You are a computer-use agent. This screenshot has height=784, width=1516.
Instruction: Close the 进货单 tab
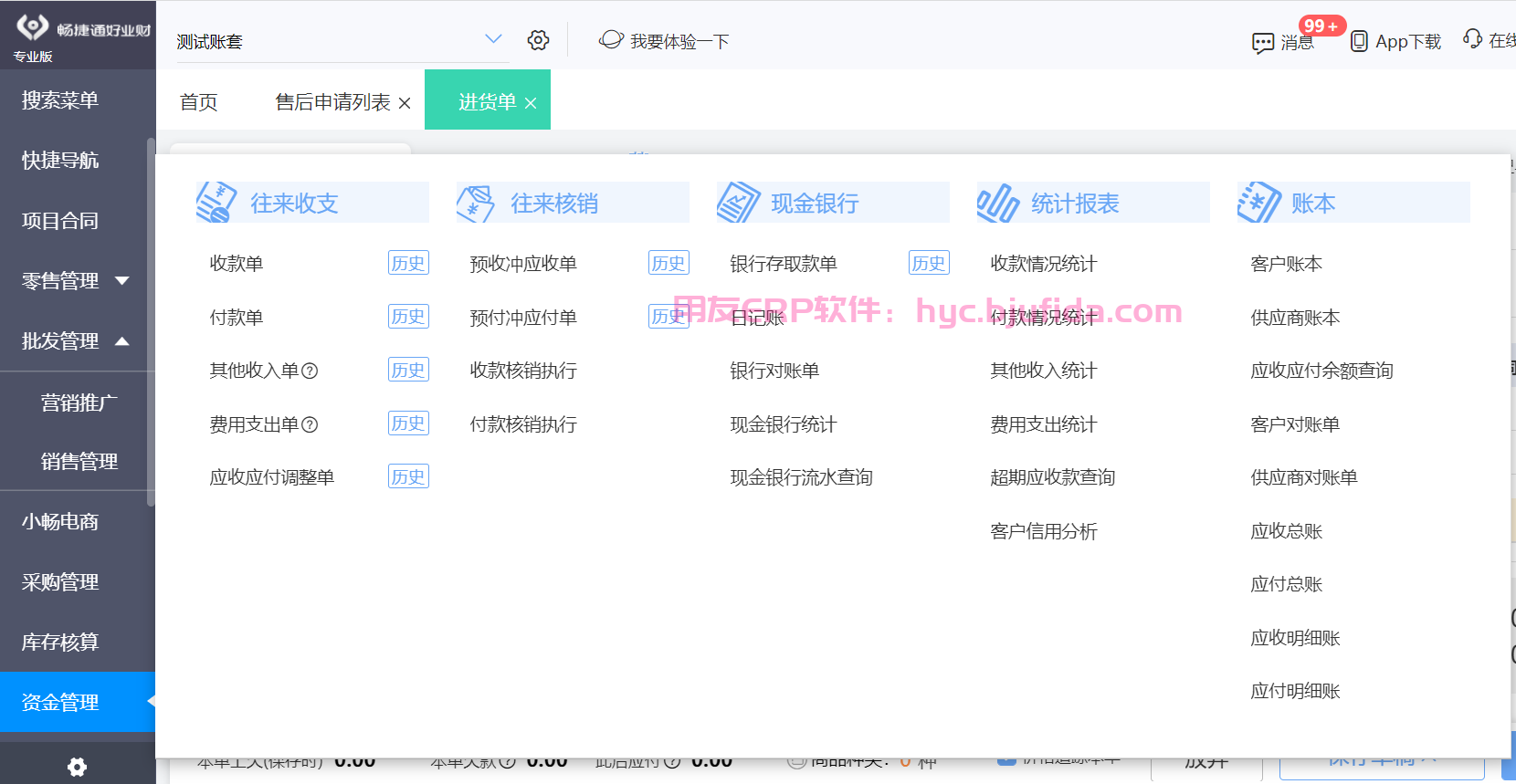pos(531,103)
